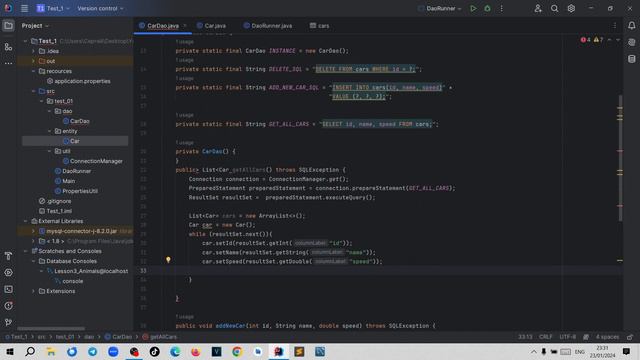This screenshot has width=640, height=360.
Task: Open the Git tool window icon
Action: 8,322
